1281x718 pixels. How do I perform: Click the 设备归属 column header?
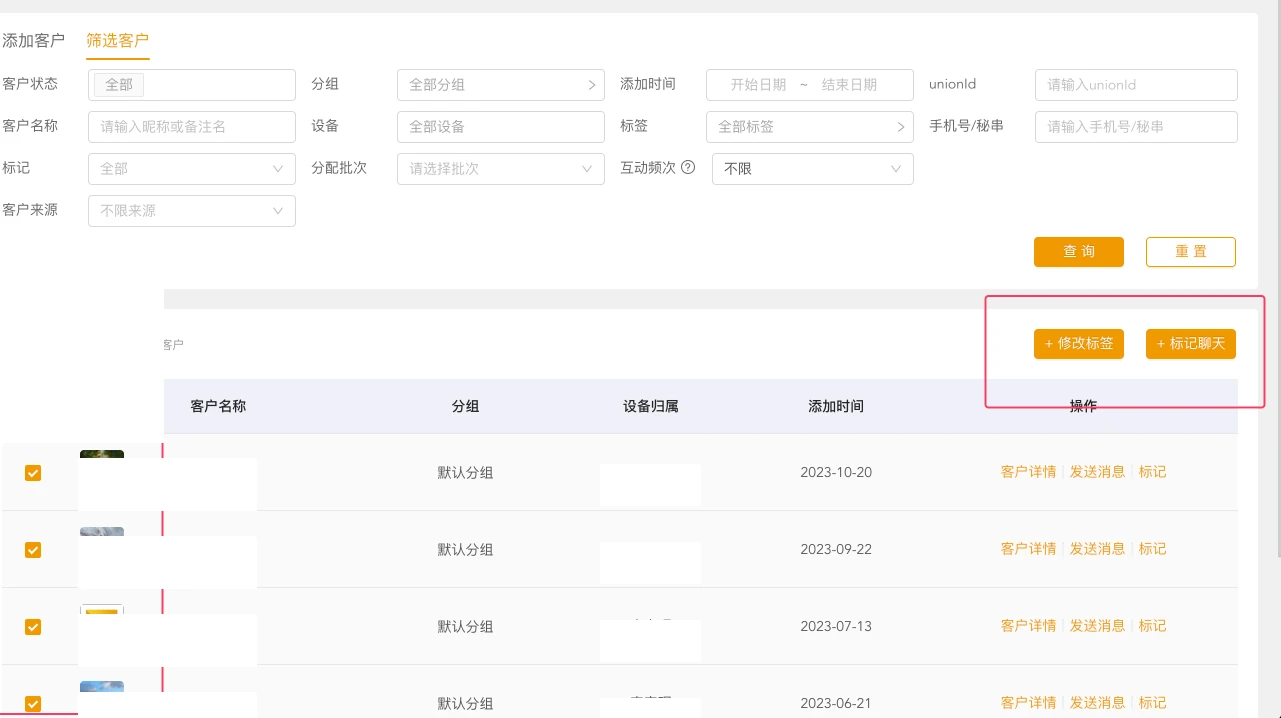651,406
